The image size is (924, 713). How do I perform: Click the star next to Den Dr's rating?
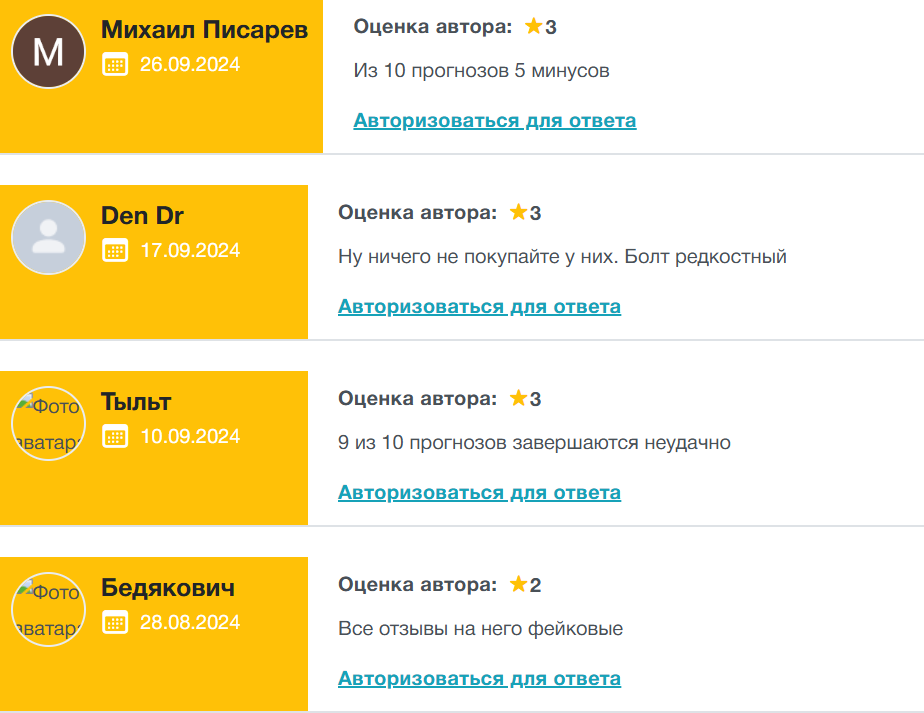point(519,212)
